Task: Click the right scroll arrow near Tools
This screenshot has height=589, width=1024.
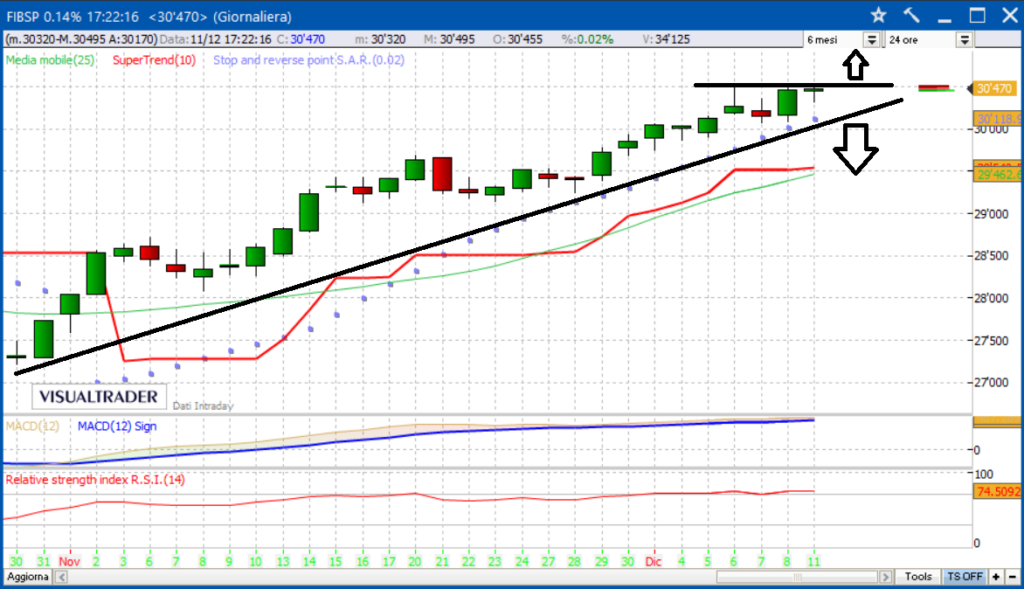Action: [886, 577]
